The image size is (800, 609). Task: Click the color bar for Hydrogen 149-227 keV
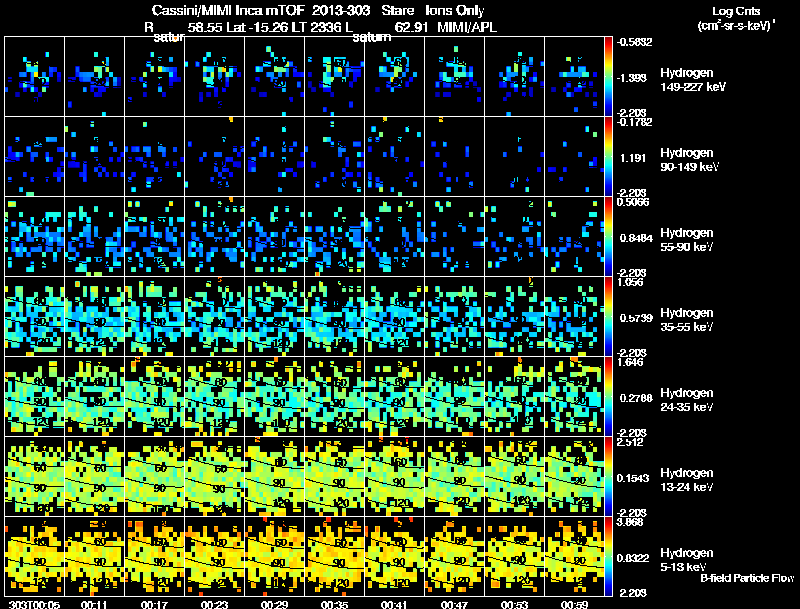point(609,77)
